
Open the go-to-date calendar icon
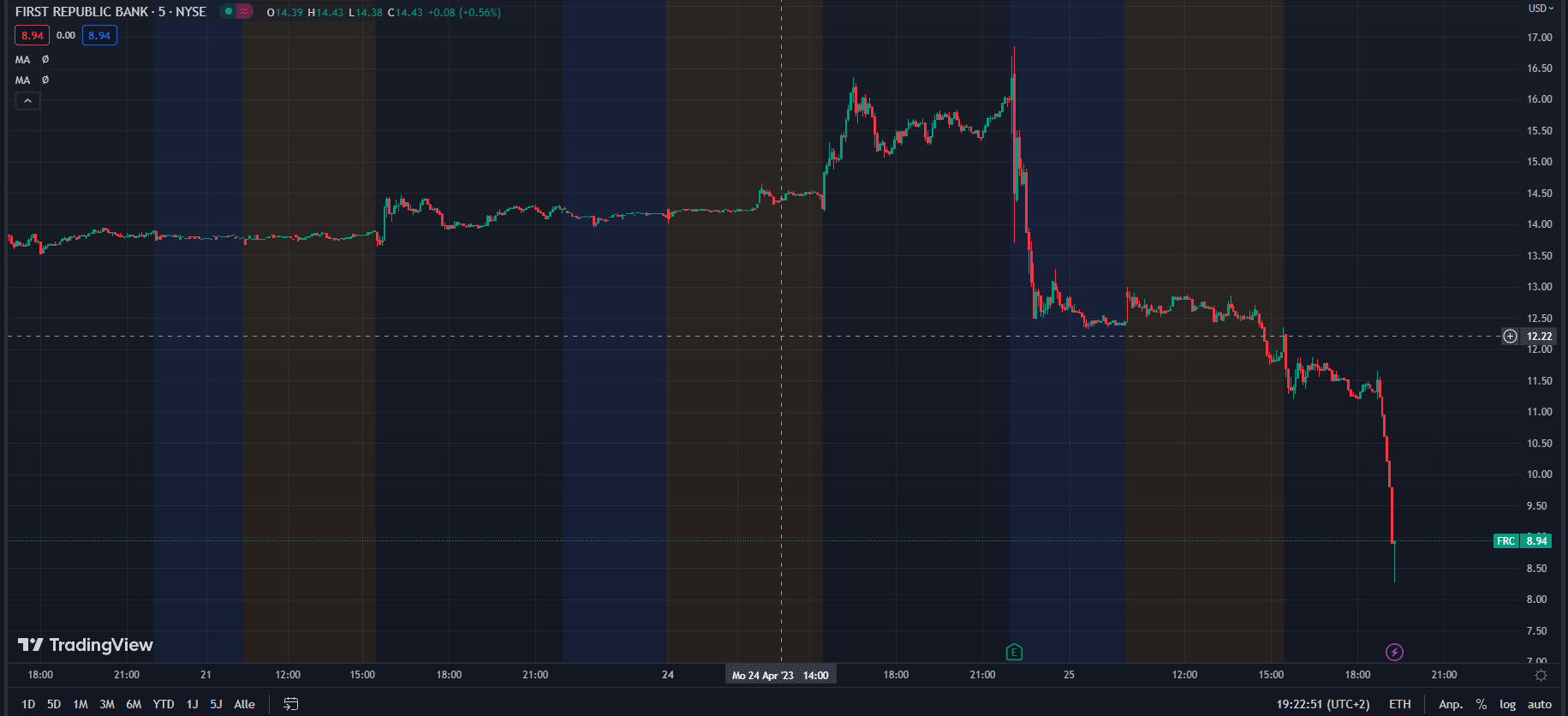click(291, 704)
